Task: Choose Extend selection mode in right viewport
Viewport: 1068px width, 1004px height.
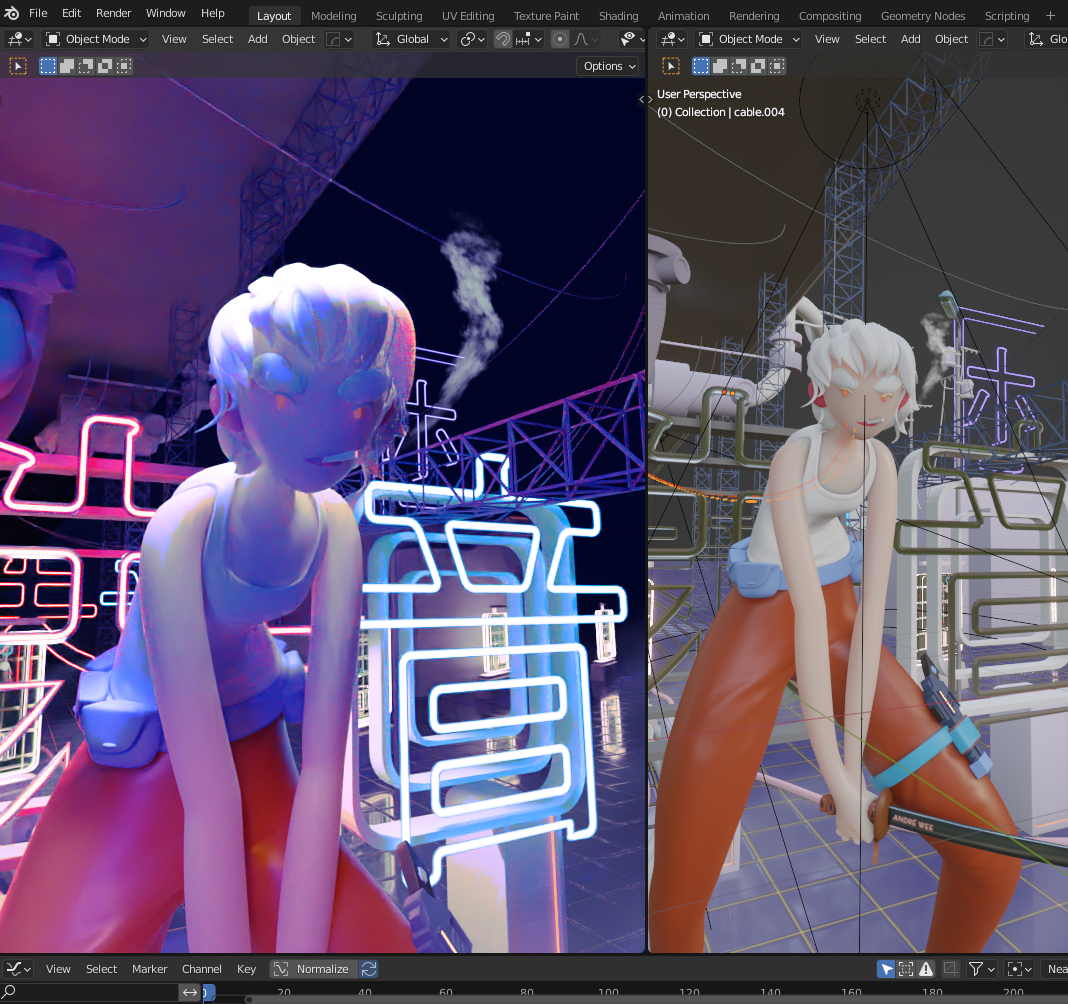Action: click(720, 66)
